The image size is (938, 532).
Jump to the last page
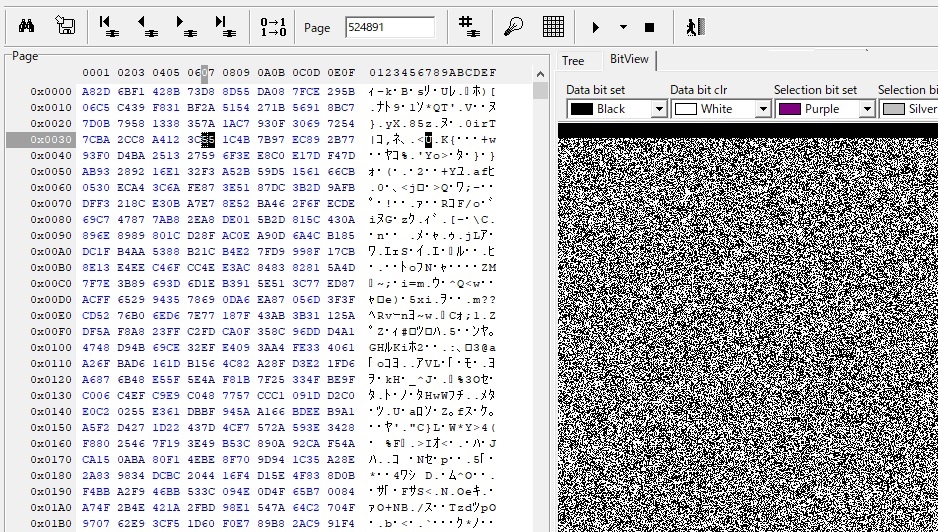click(x=224, y=27)
